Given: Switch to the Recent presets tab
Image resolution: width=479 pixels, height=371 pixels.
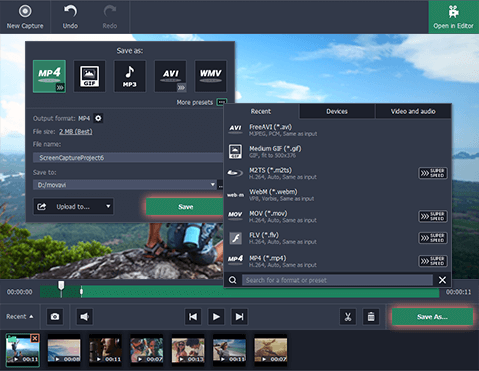Looking at the screenshot, I should [261, 111].
